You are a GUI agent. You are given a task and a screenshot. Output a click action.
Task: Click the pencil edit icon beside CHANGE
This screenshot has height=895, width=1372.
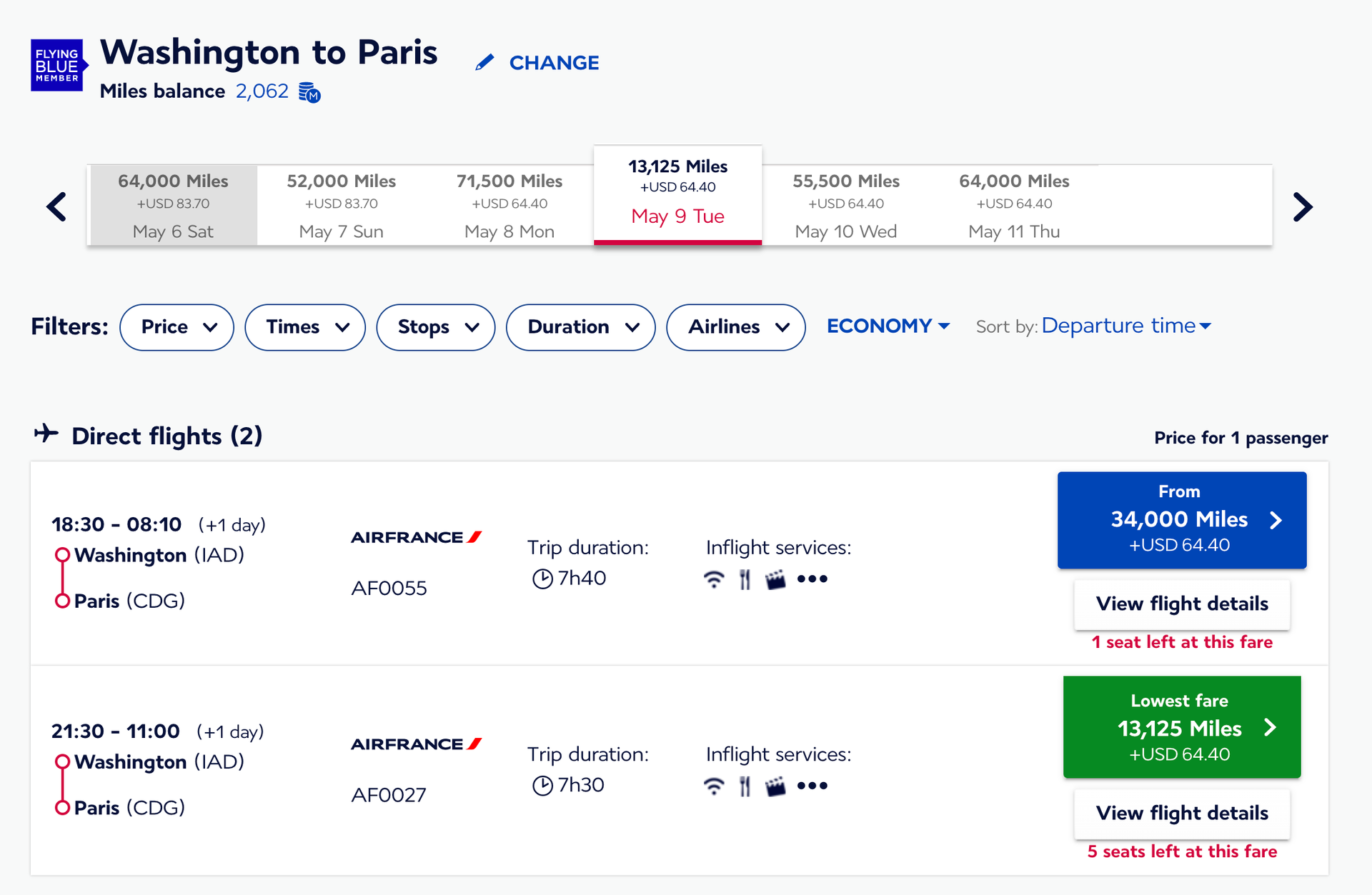pos(485,61)
